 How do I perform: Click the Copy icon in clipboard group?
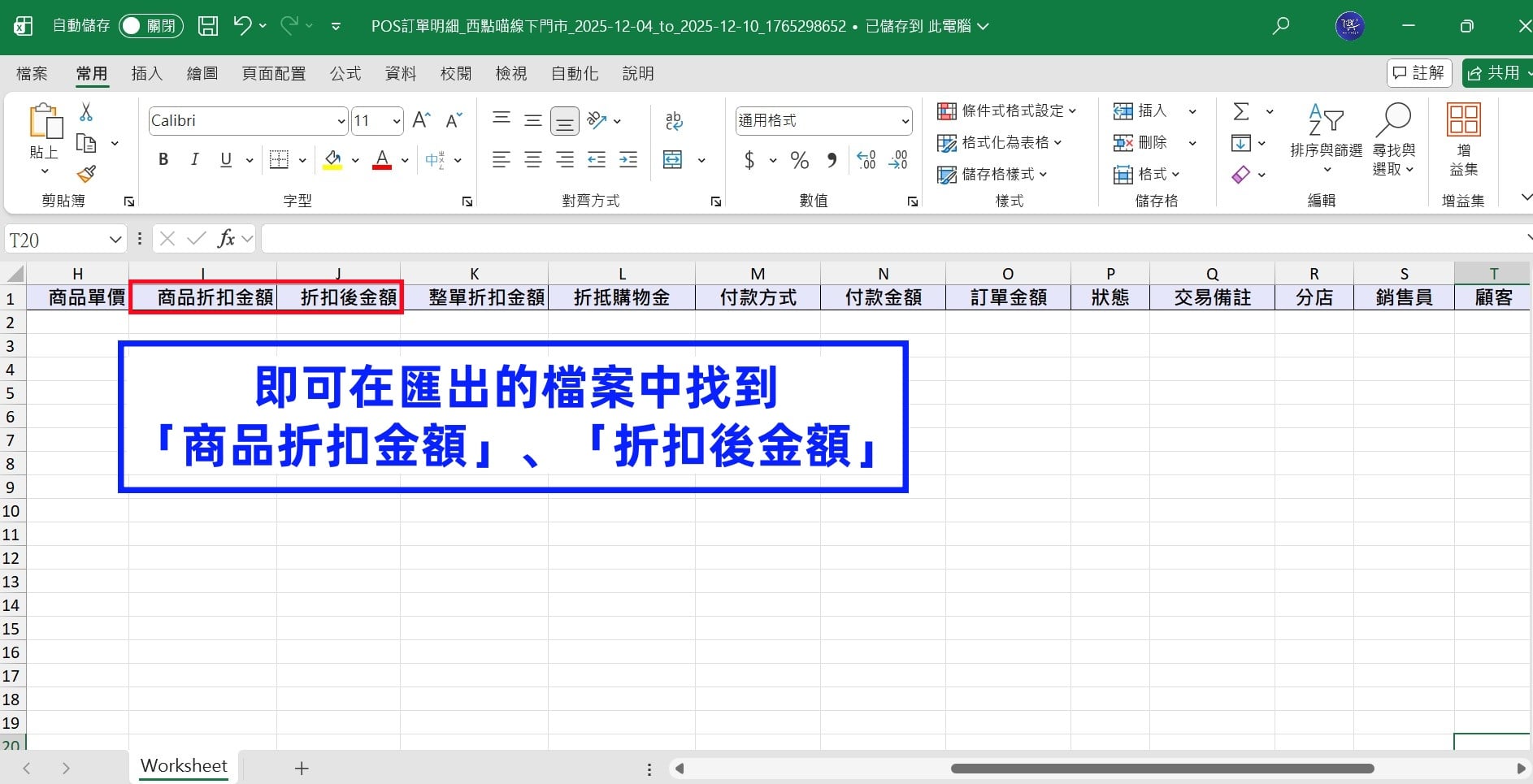point(86,143)
